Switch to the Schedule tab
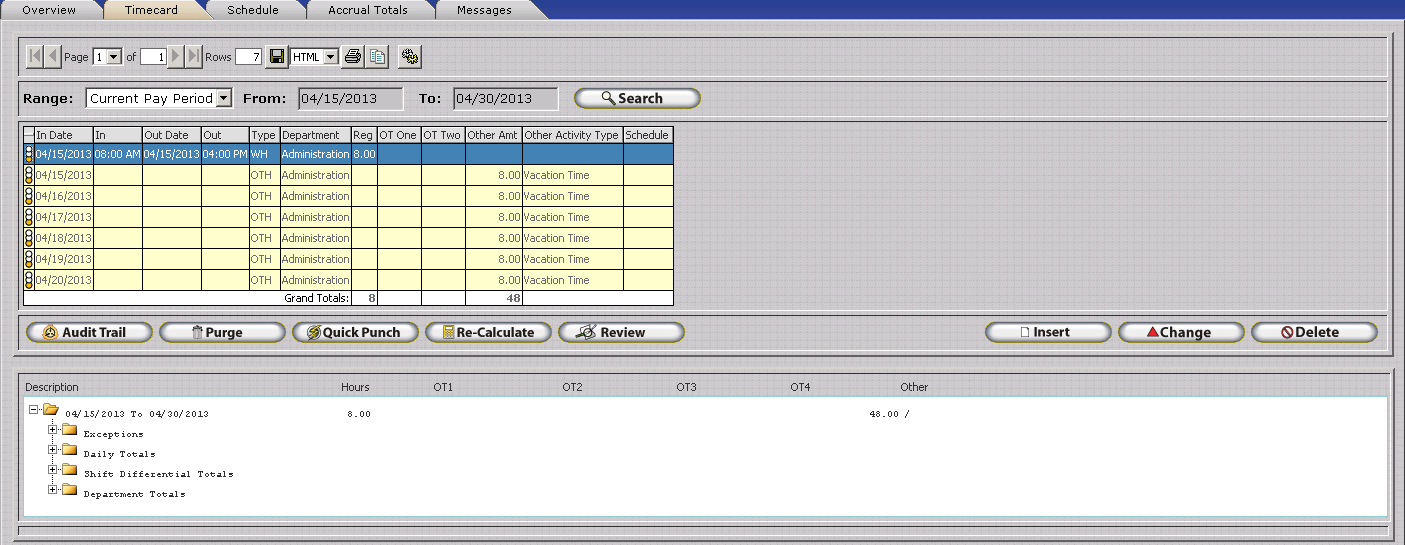 (x=252, y=10)
